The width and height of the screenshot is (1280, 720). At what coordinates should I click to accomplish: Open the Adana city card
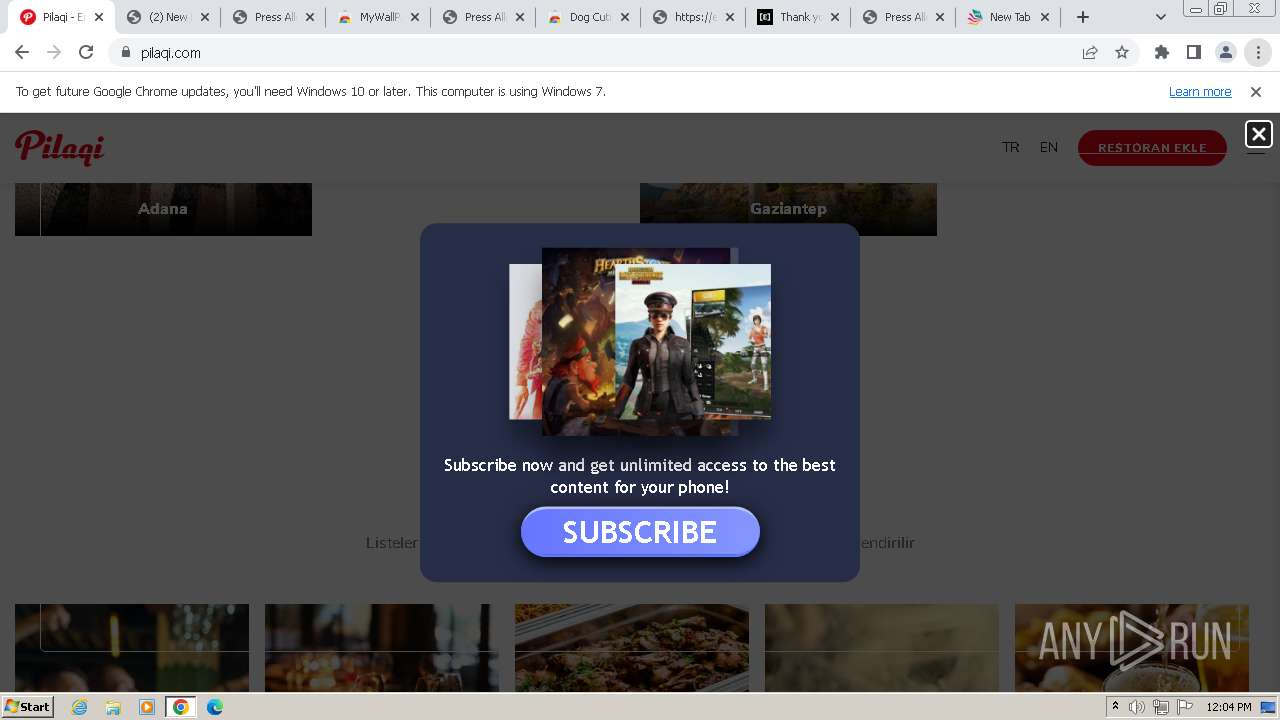coord(163,209)
